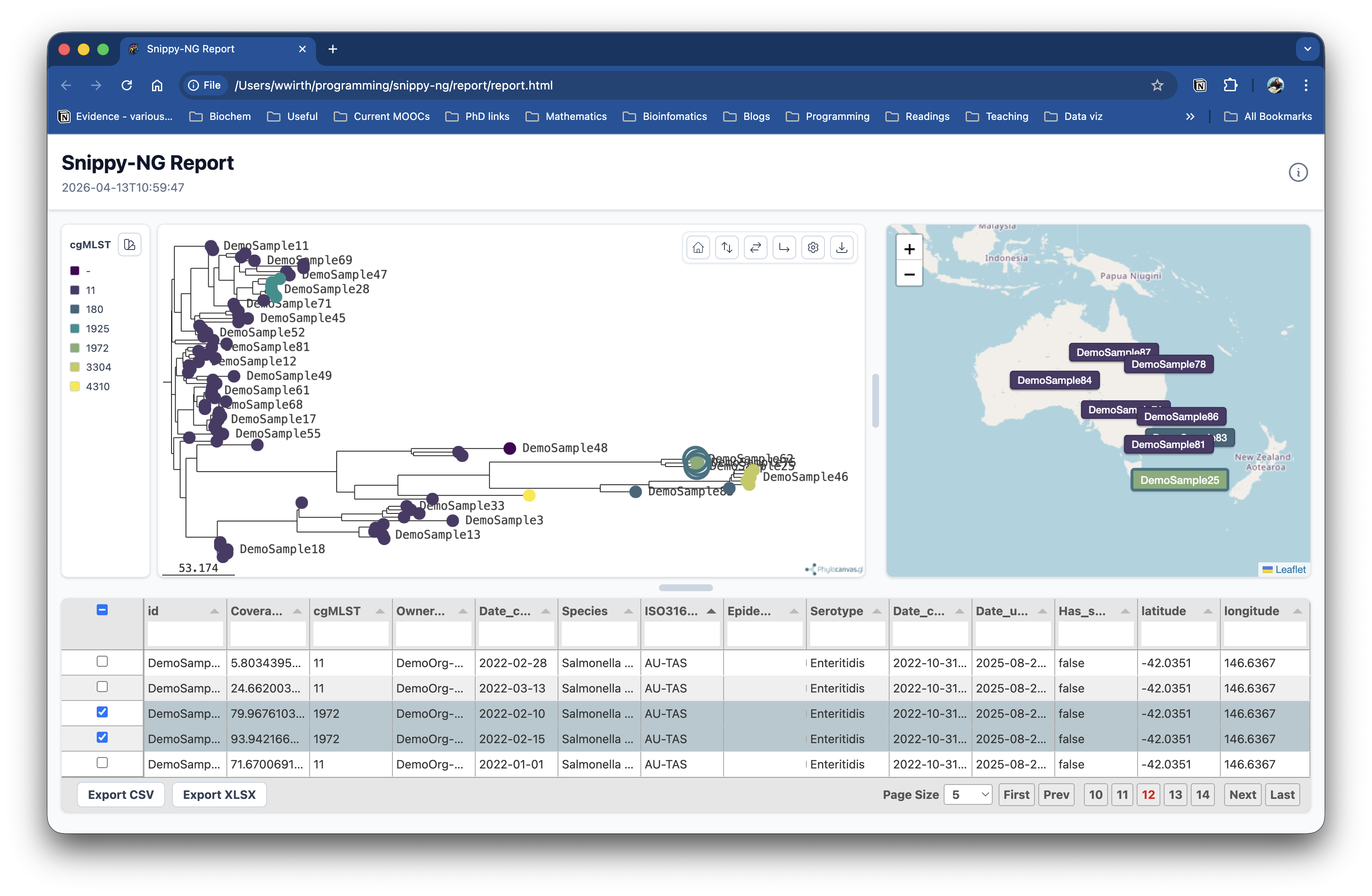Download the tree image
The image size is (1372, 896).
(x=841, y=248)
